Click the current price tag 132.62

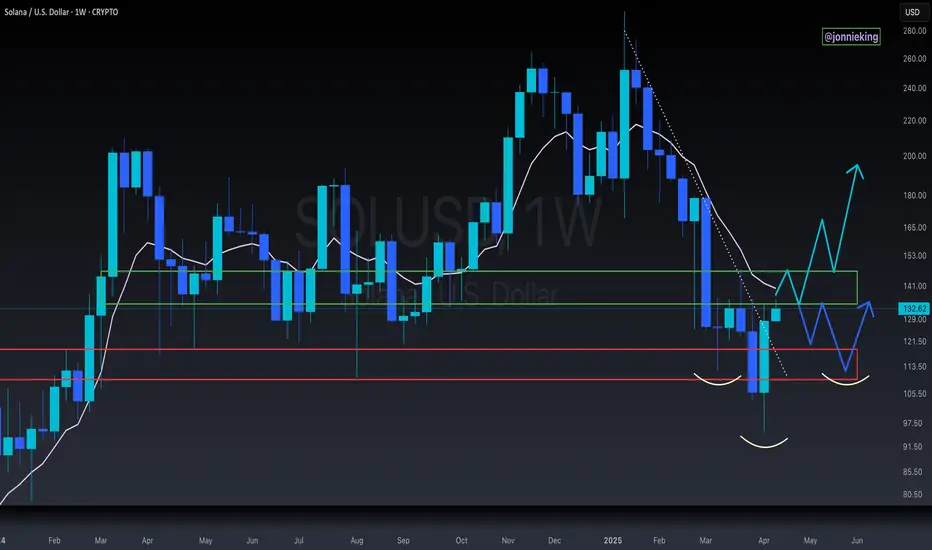point(914,309)
